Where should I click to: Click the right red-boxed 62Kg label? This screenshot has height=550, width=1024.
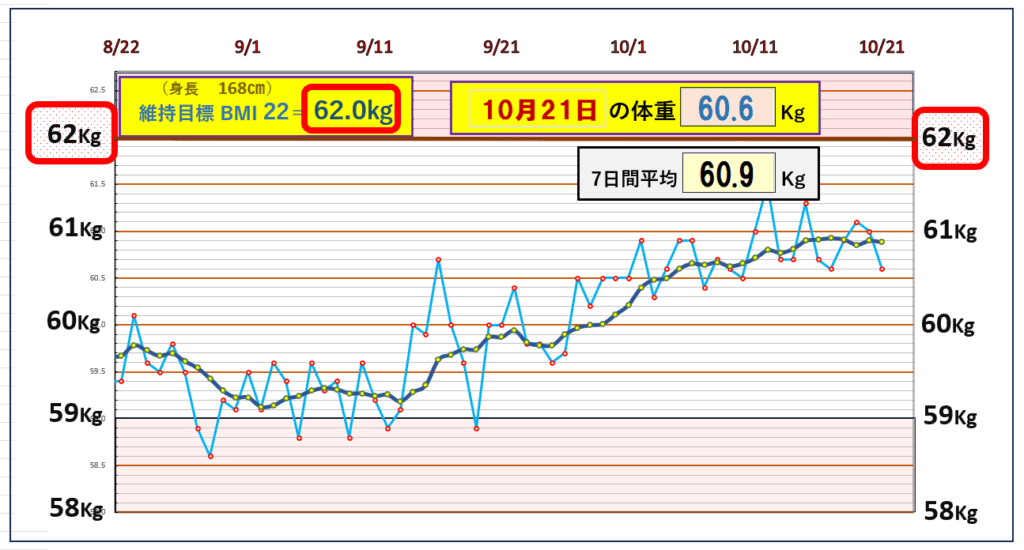(950, 137)
